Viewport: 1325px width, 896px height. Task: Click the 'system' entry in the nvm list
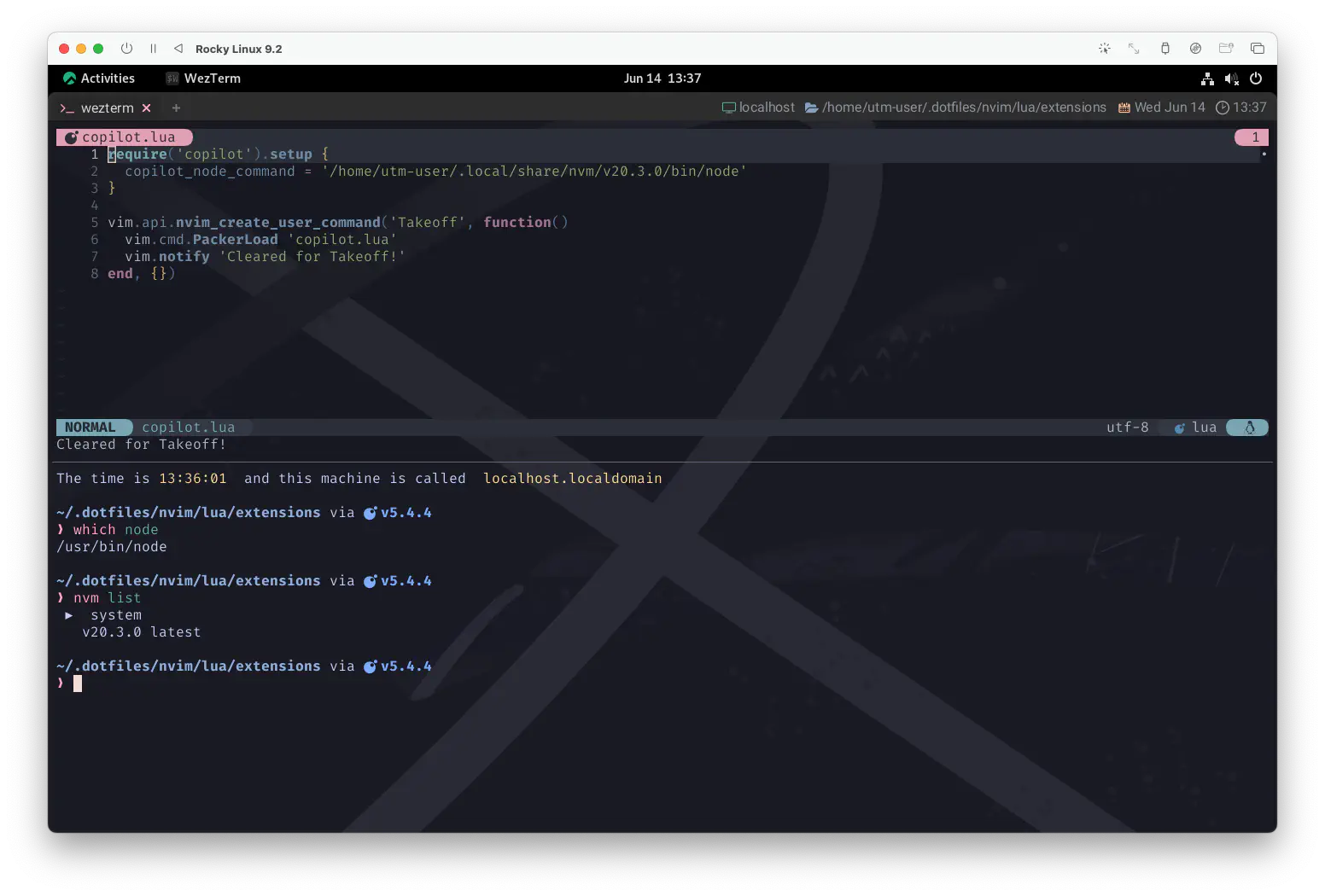116,615
